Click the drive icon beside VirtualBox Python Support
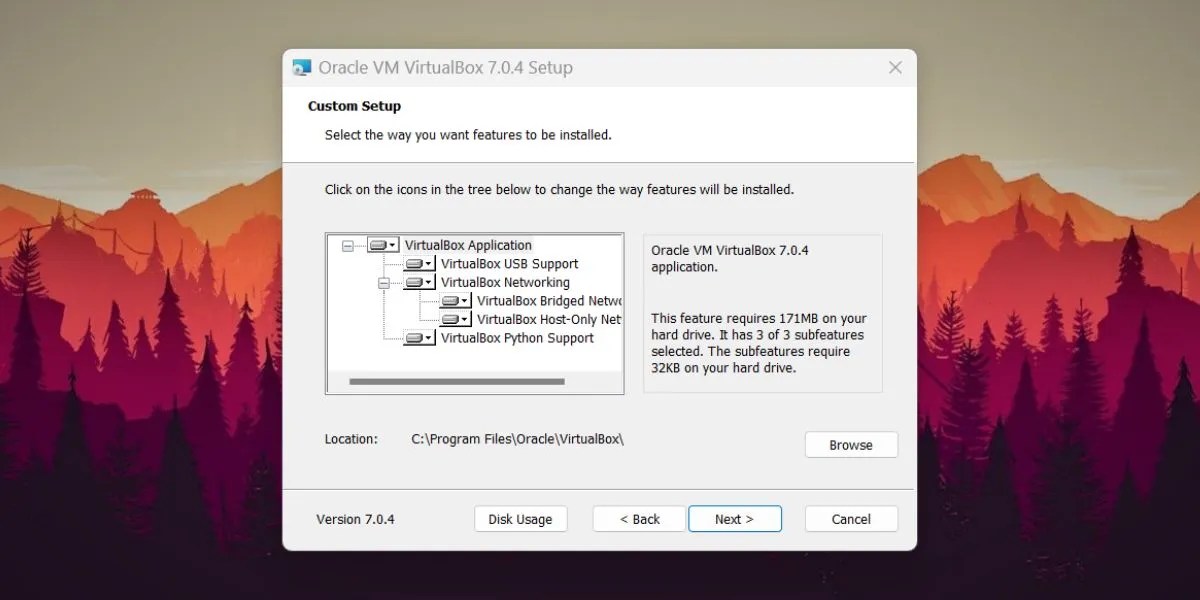 click(417, 338)
